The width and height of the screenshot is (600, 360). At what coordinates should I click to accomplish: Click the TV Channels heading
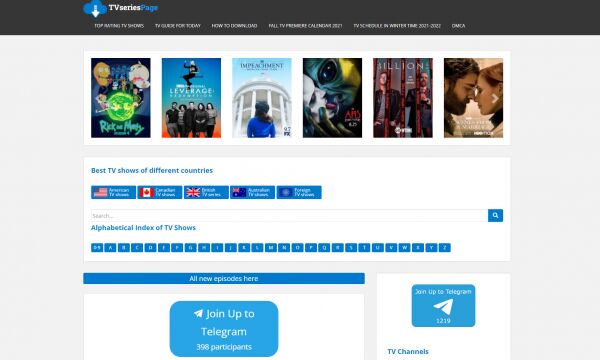click(408, 351)
